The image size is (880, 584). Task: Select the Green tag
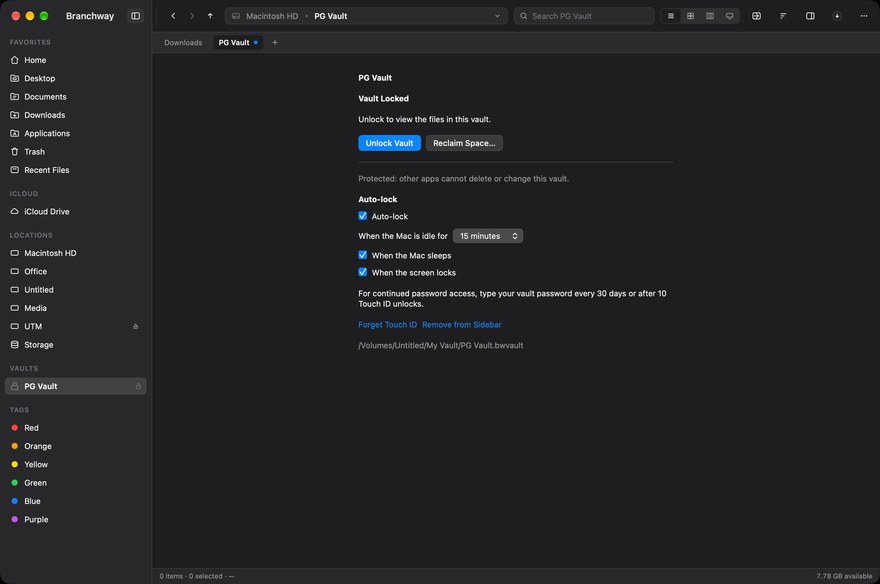coord(76,483)
